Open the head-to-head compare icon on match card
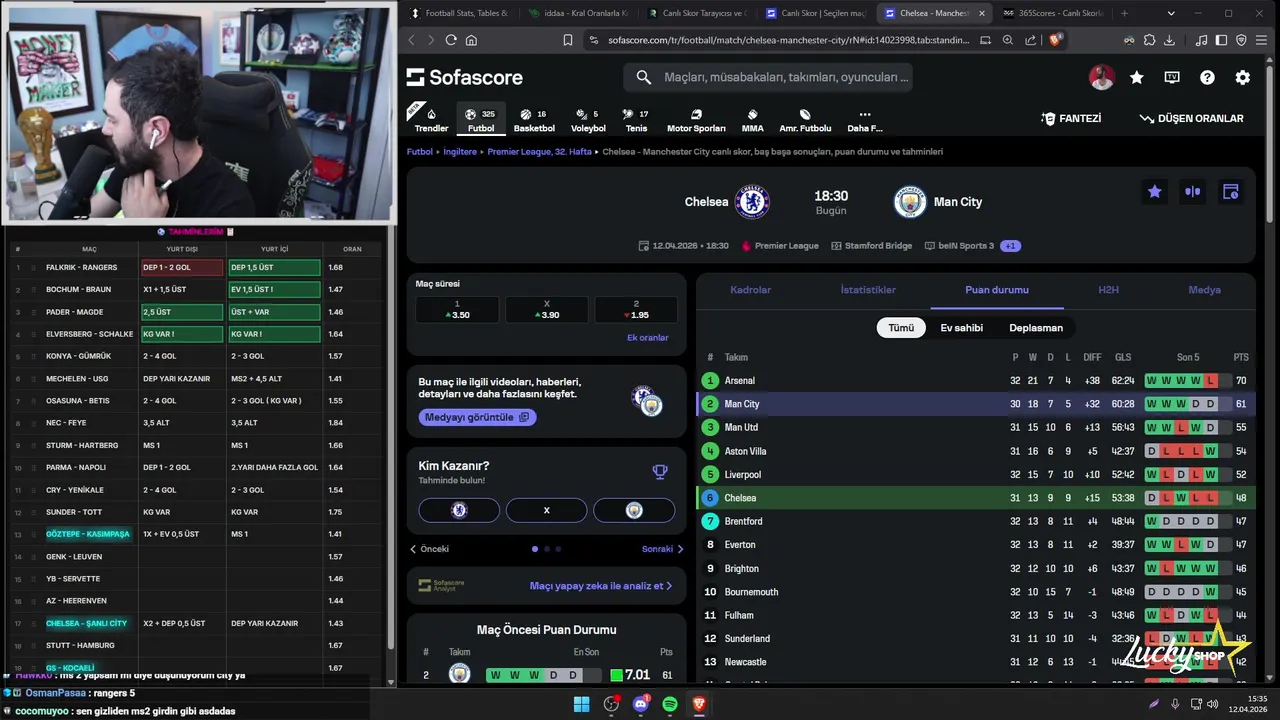This screenshot has height=720, width=1280. [x=1192, y=192]
